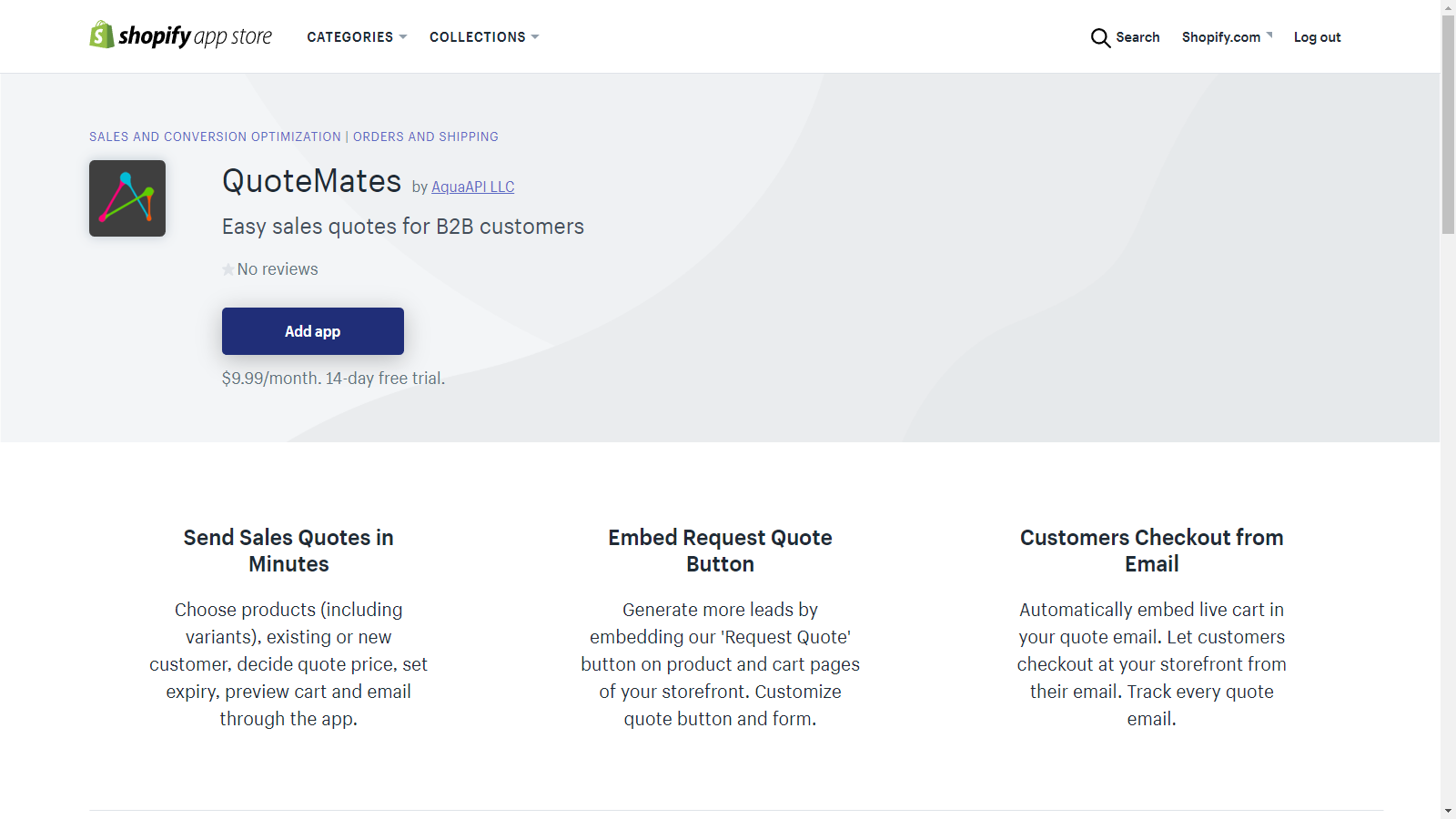Click the No reviews text

tap(278, 269)
